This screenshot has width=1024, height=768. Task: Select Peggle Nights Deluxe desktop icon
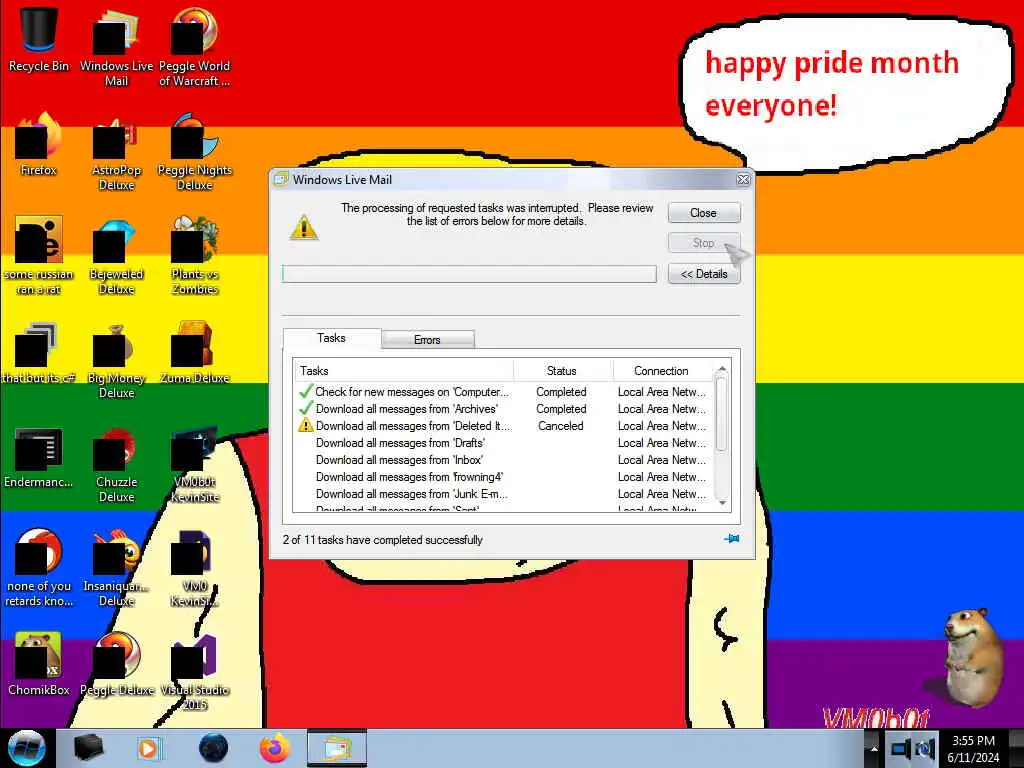coord(194,150)
